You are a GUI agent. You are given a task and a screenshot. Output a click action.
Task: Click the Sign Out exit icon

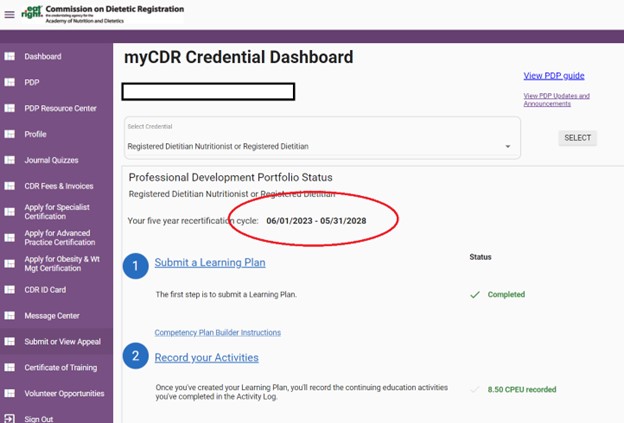click(10, 419)
